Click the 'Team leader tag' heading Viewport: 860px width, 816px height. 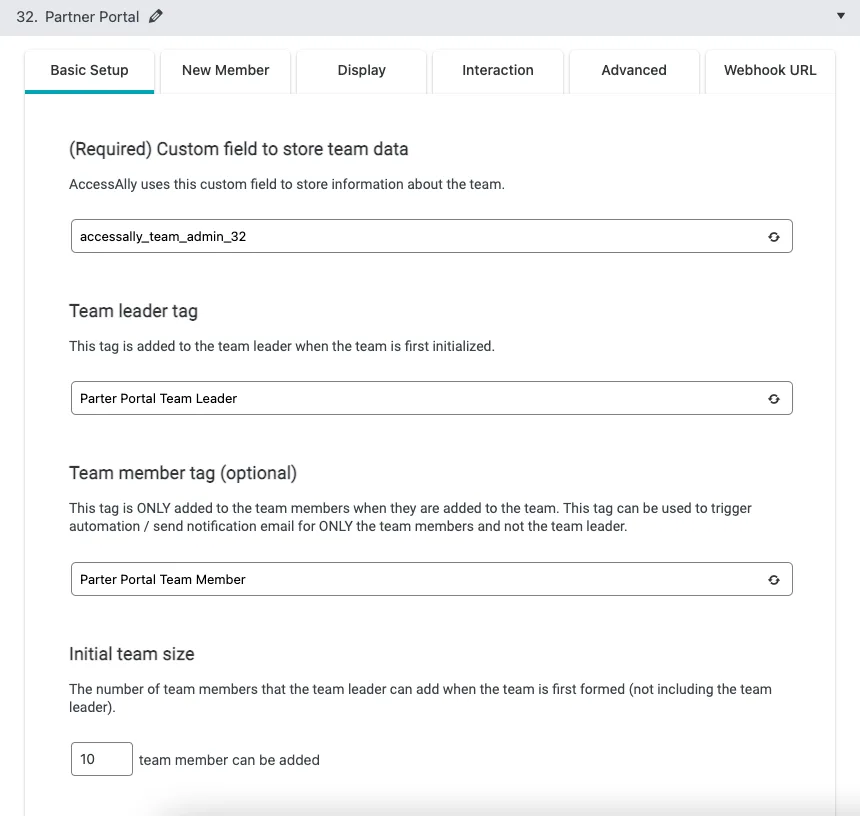click(133, 311)
